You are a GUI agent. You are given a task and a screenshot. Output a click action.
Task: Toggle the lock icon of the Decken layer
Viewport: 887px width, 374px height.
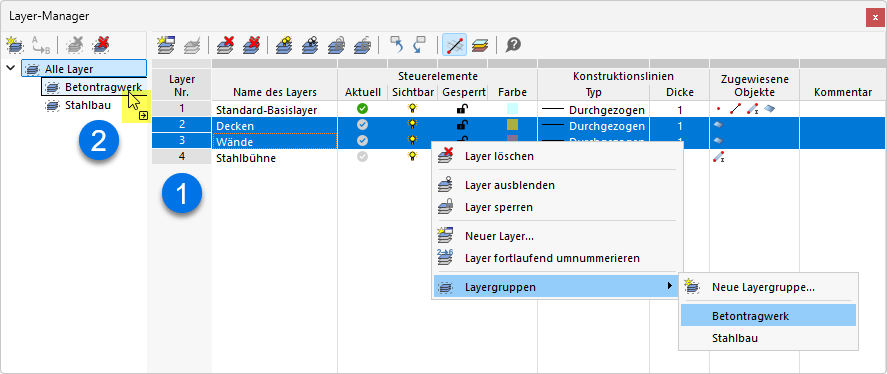coord(462,124)
